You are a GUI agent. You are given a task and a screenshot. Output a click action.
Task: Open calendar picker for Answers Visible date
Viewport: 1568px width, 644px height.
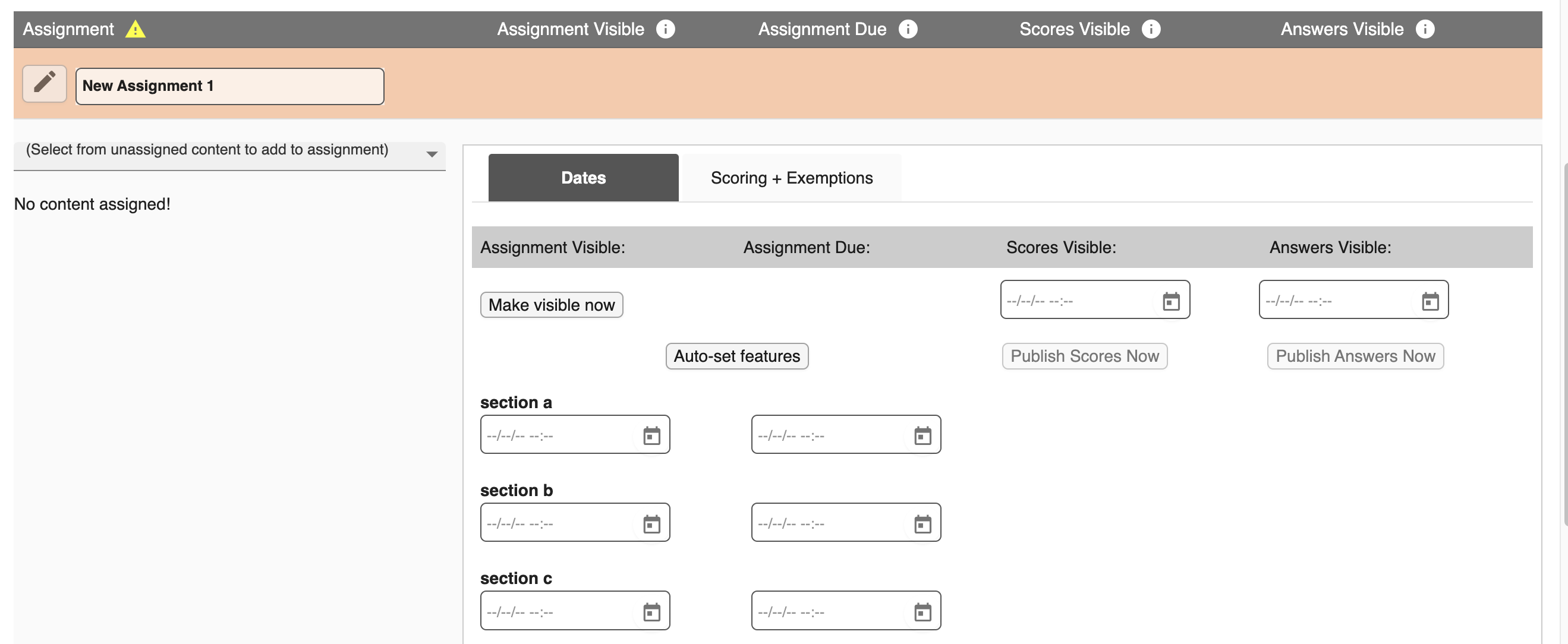point(1430,301)
